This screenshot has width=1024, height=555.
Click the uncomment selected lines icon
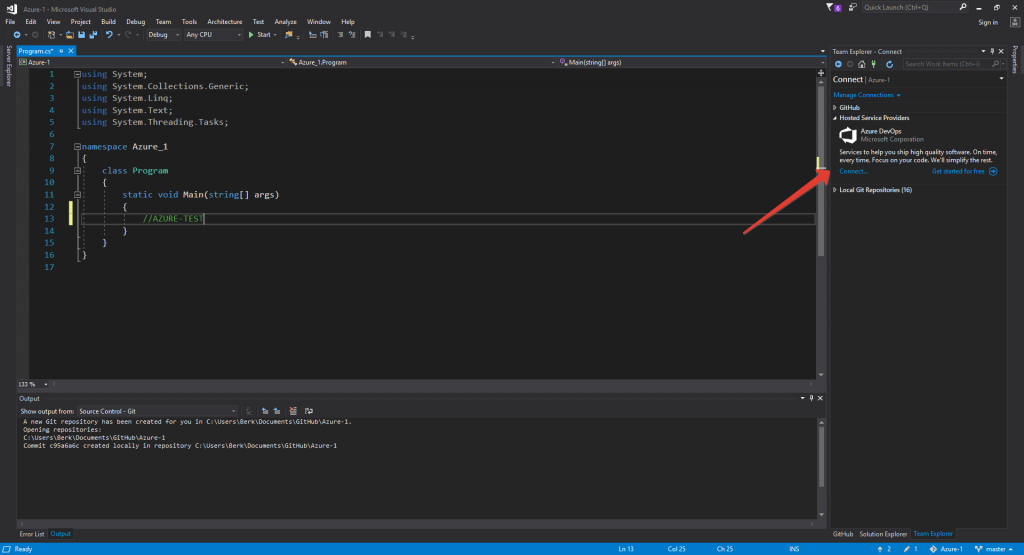[352, 35]
